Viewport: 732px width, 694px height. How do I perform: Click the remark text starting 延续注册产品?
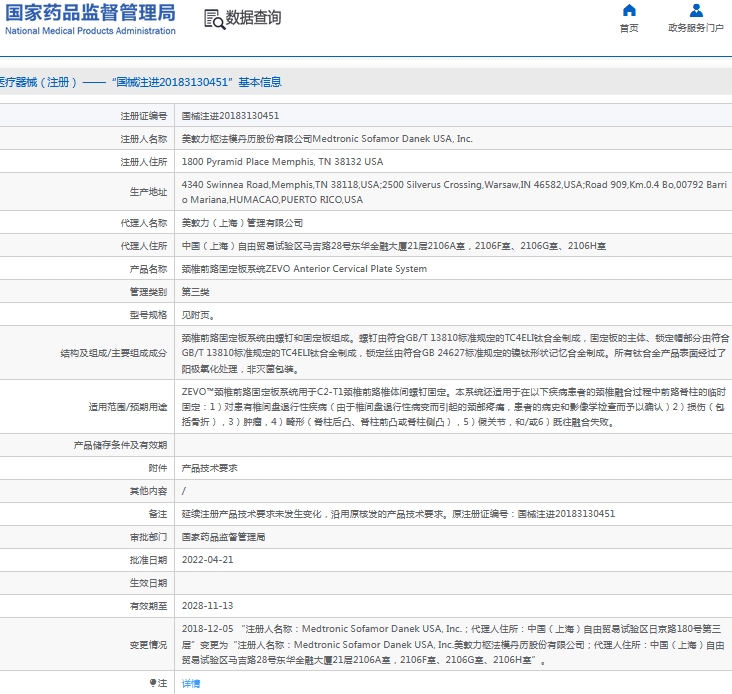398,514
